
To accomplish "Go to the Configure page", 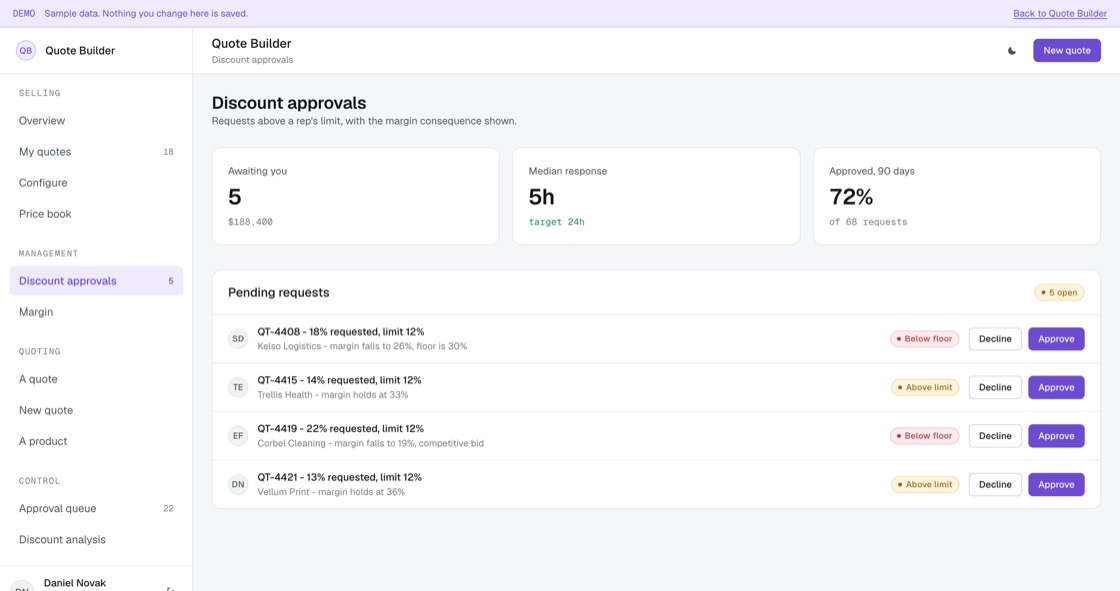I will click(x=96, y=183).
